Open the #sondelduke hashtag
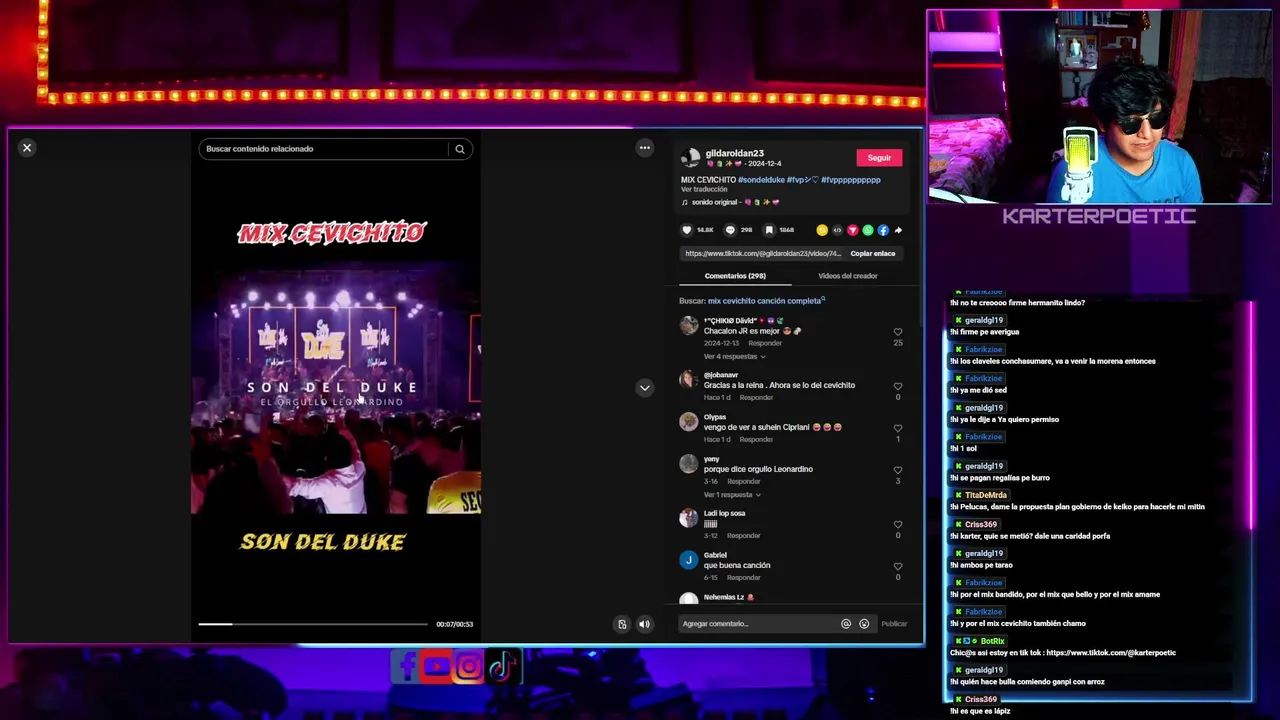The width and height of the screenshot is (1280, 720). (761, 180)
